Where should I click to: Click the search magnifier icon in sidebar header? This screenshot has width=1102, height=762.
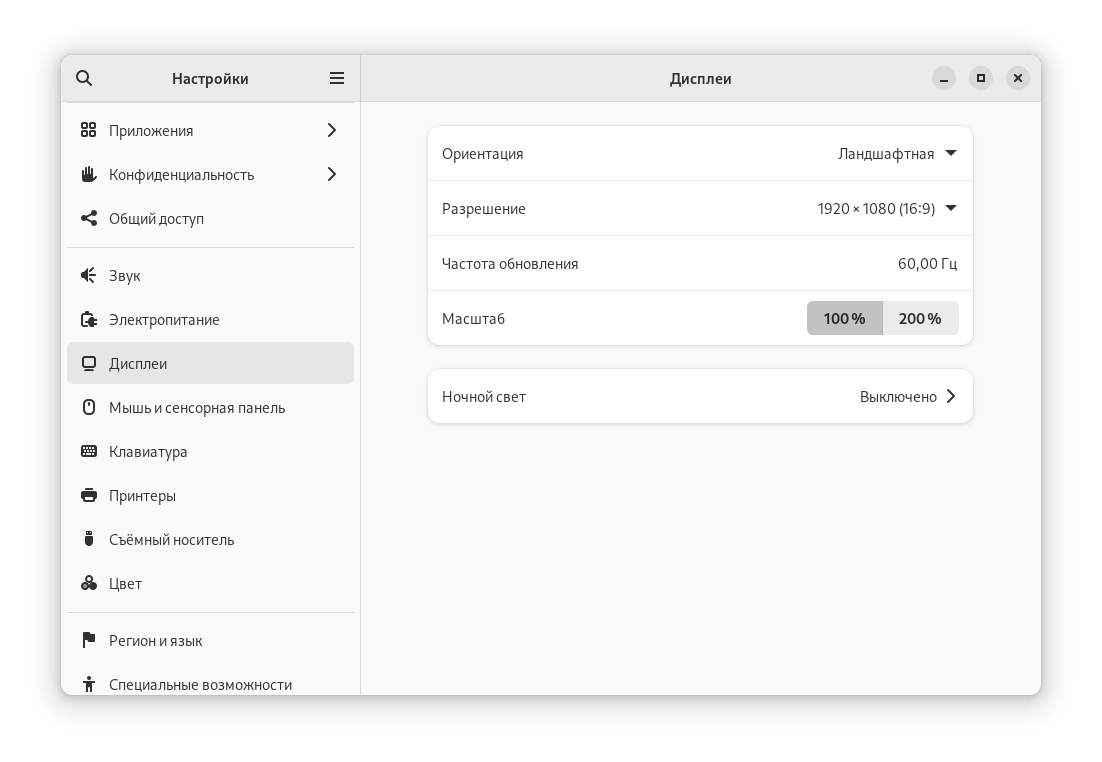[x=84, y=78]
